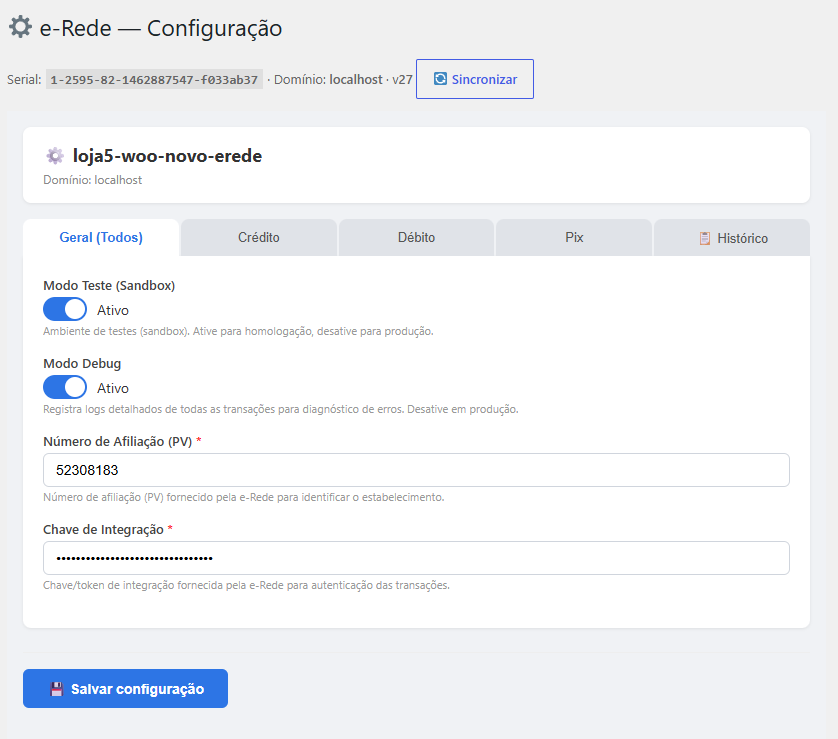Select the Pix tab
Image resolution: width=838 pixels, height=739 pixels.
click(x=574, y=237)
